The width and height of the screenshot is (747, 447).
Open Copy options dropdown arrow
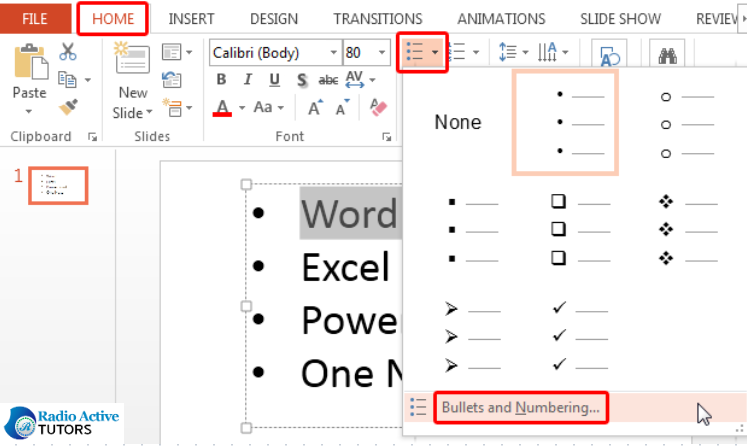click(x=88, y=80)
